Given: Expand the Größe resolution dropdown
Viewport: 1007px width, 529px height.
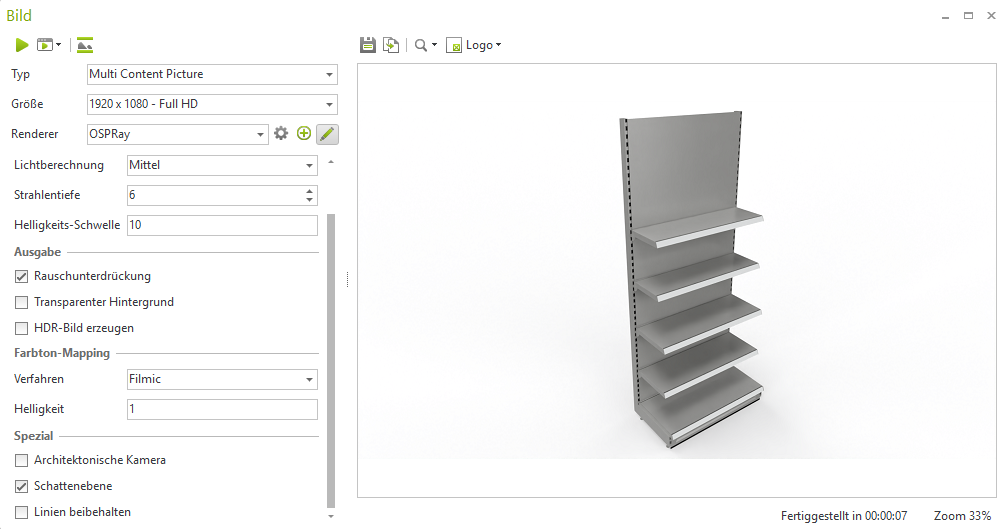Looking at the screenshot, I should [212, 104].
